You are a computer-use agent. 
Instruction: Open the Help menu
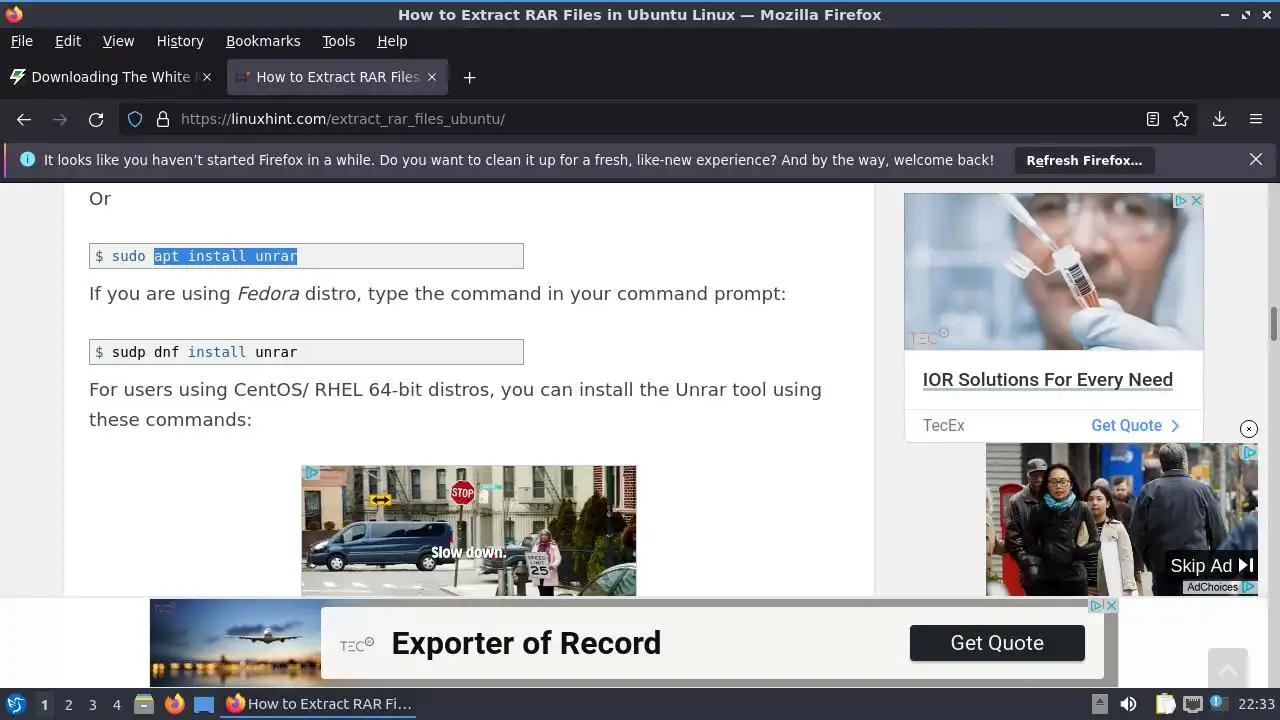point(392,41)
